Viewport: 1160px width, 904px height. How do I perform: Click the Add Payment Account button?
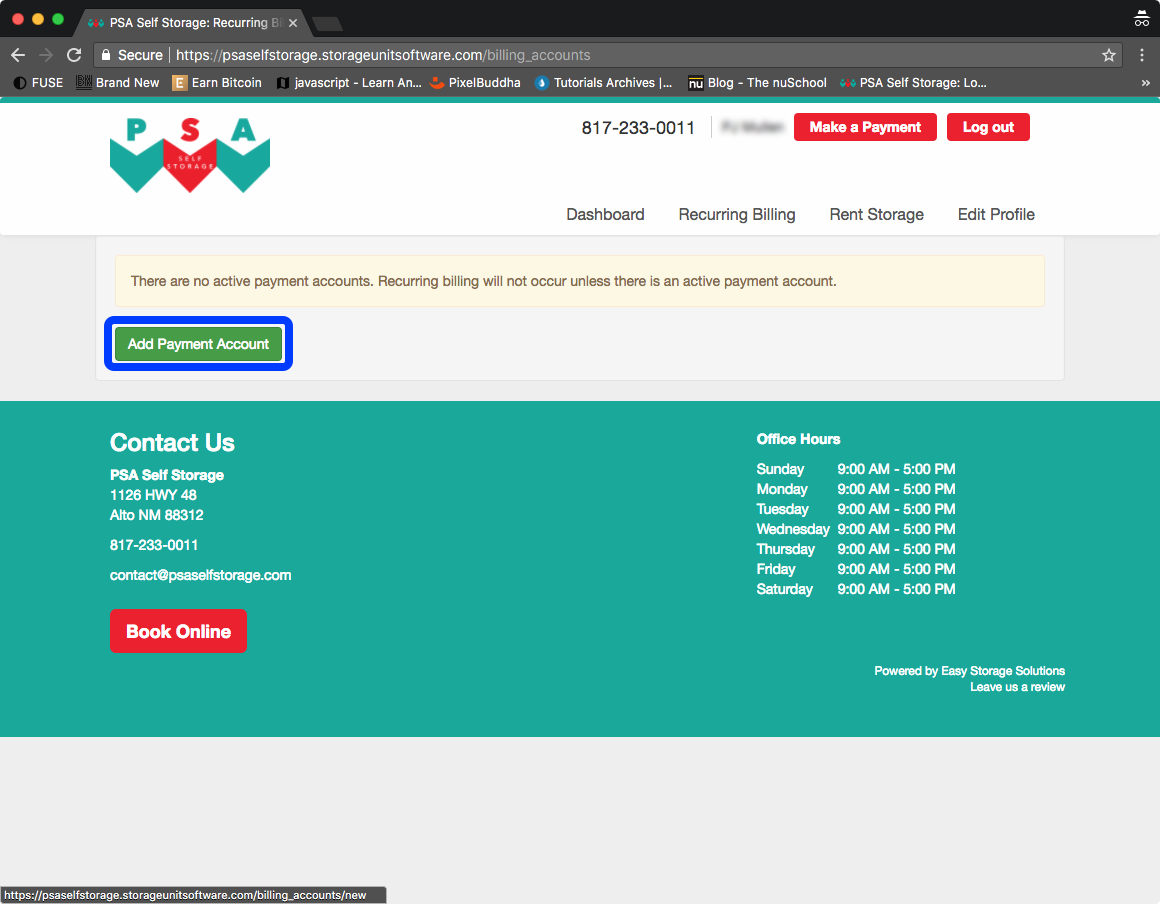click(198, 344)
